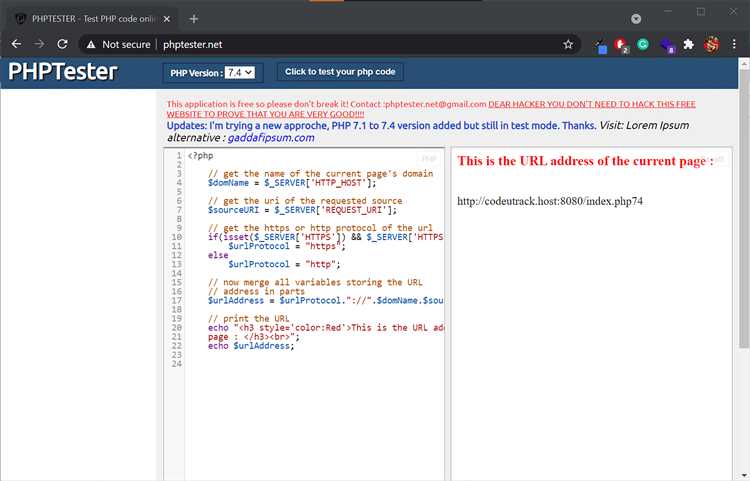
Task: Open a new browser tab
Action: (x=194, y=19)
